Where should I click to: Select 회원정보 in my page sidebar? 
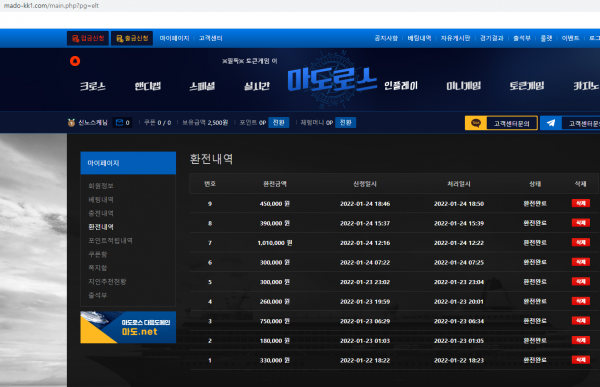pyautogui.click(x=101, y=186)
